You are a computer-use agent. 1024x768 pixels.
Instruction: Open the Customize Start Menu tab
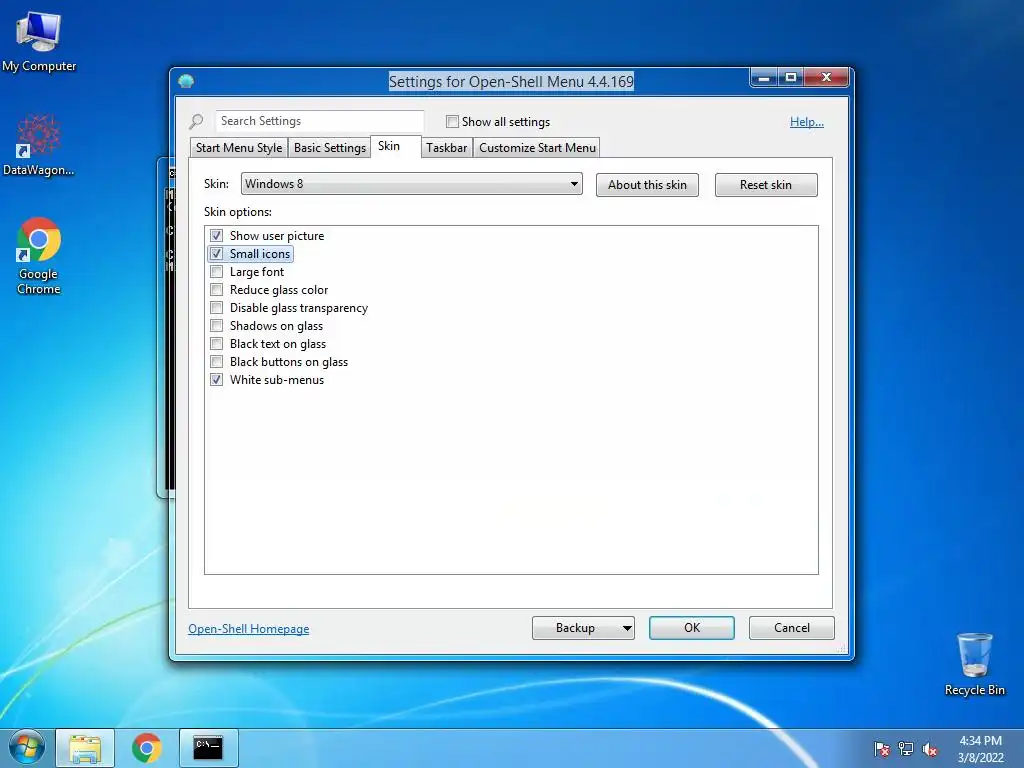(537, 148)
